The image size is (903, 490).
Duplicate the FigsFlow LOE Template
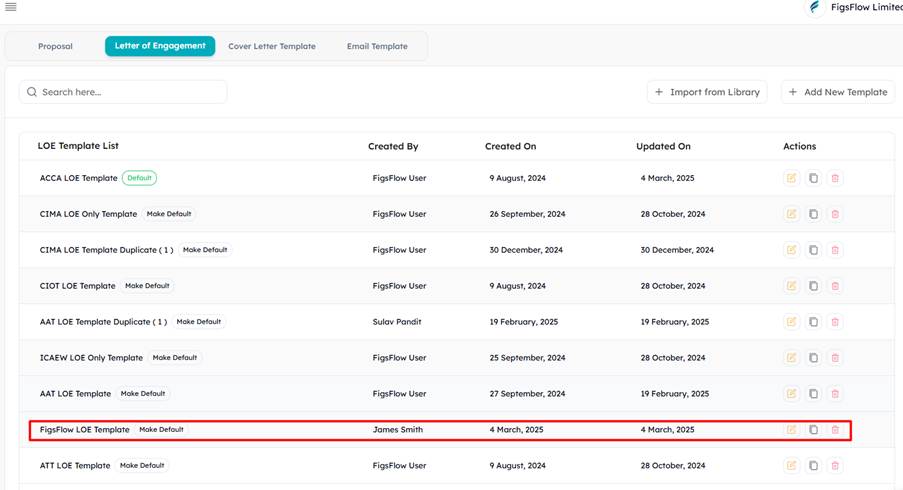pos(813,430)
